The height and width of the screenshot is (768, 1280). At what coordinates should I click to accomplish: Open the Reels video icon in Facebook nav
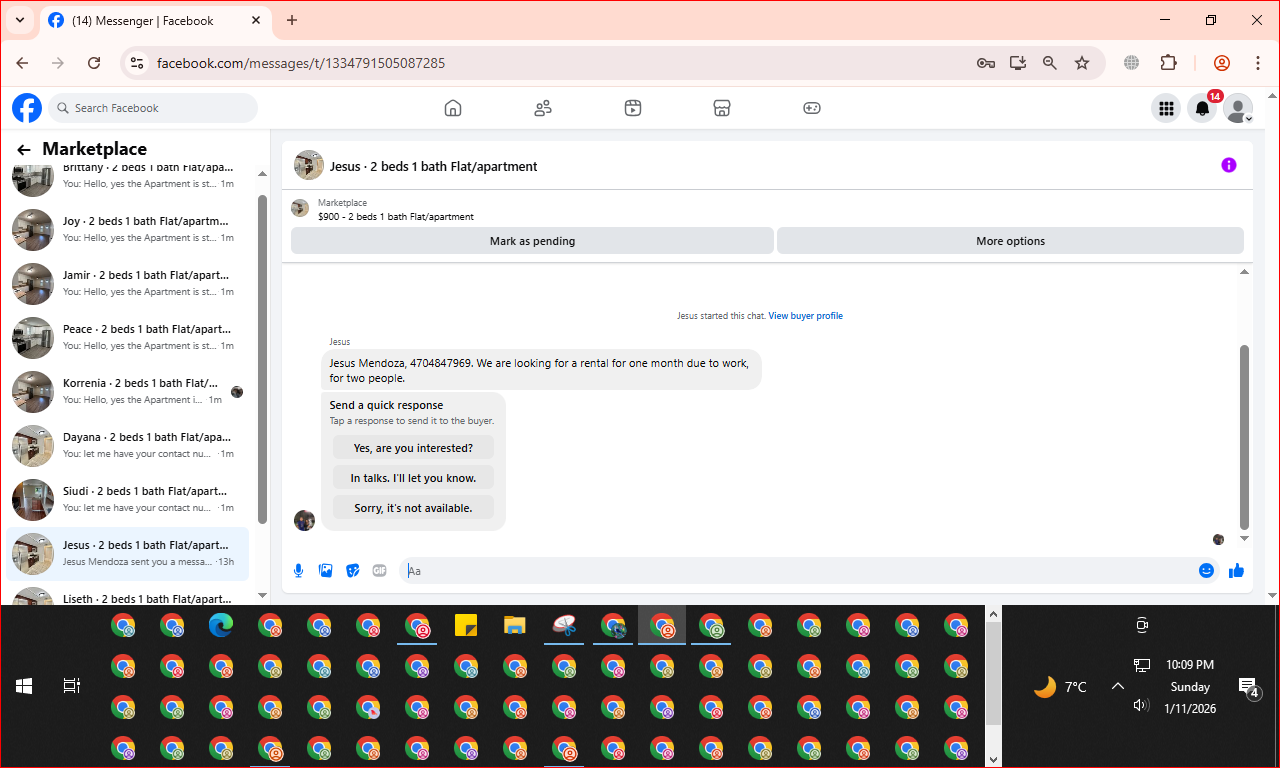pos(633,108)
